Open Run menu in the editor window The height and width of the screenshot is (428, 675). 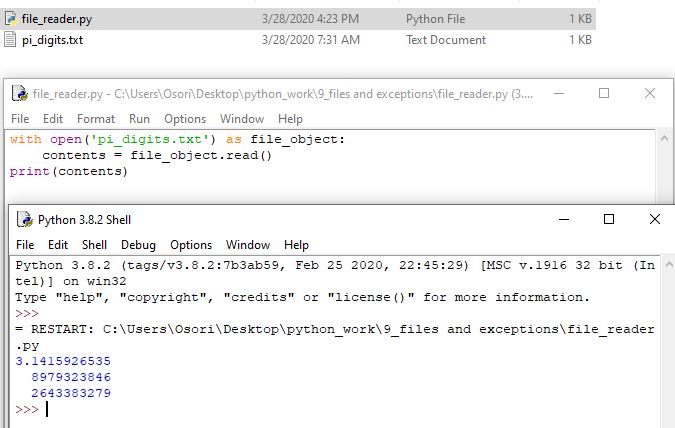coord(139,119)
